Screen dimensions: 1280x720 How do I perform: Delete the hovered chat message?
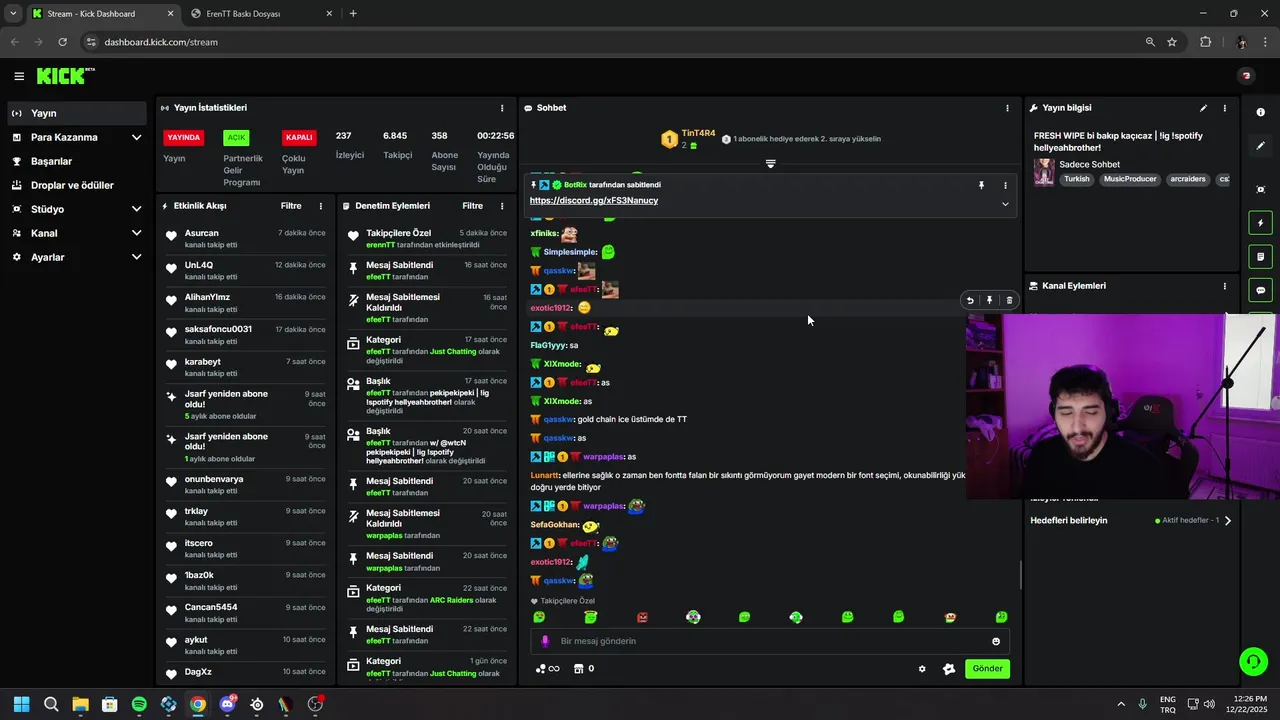tap(1009, 300)
